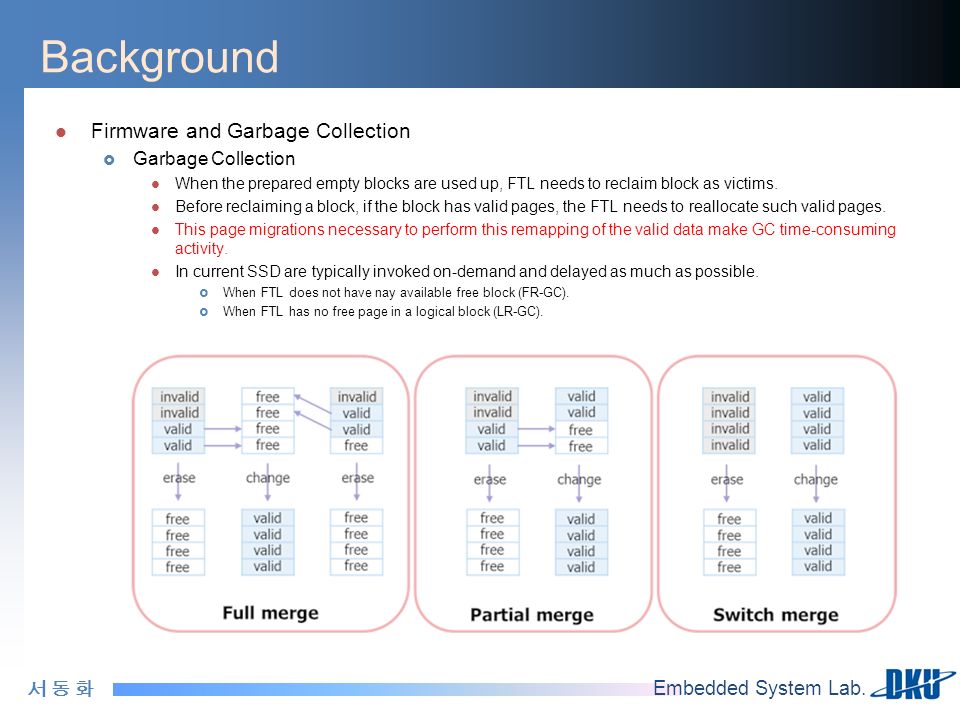The width and height of the screenshot is (960, 720).
Task: Click the line starting "Before reclaiming a block"
Action: [530, 207]
